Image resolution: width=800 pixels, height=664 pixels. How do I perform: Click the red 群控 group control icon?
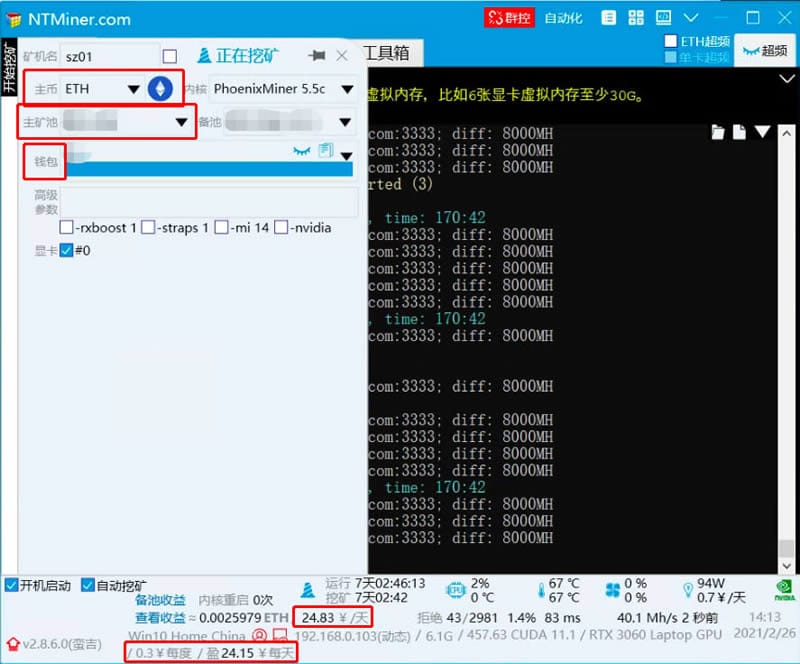510,17
